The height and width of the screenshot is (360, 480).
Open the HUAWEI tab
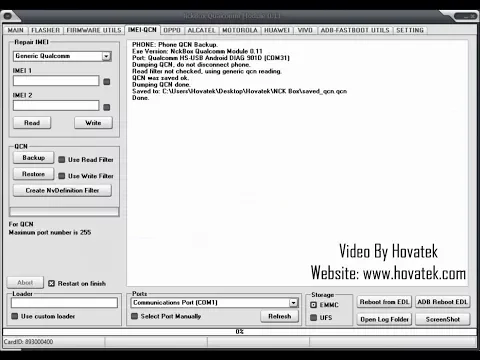tap(277, 30)
